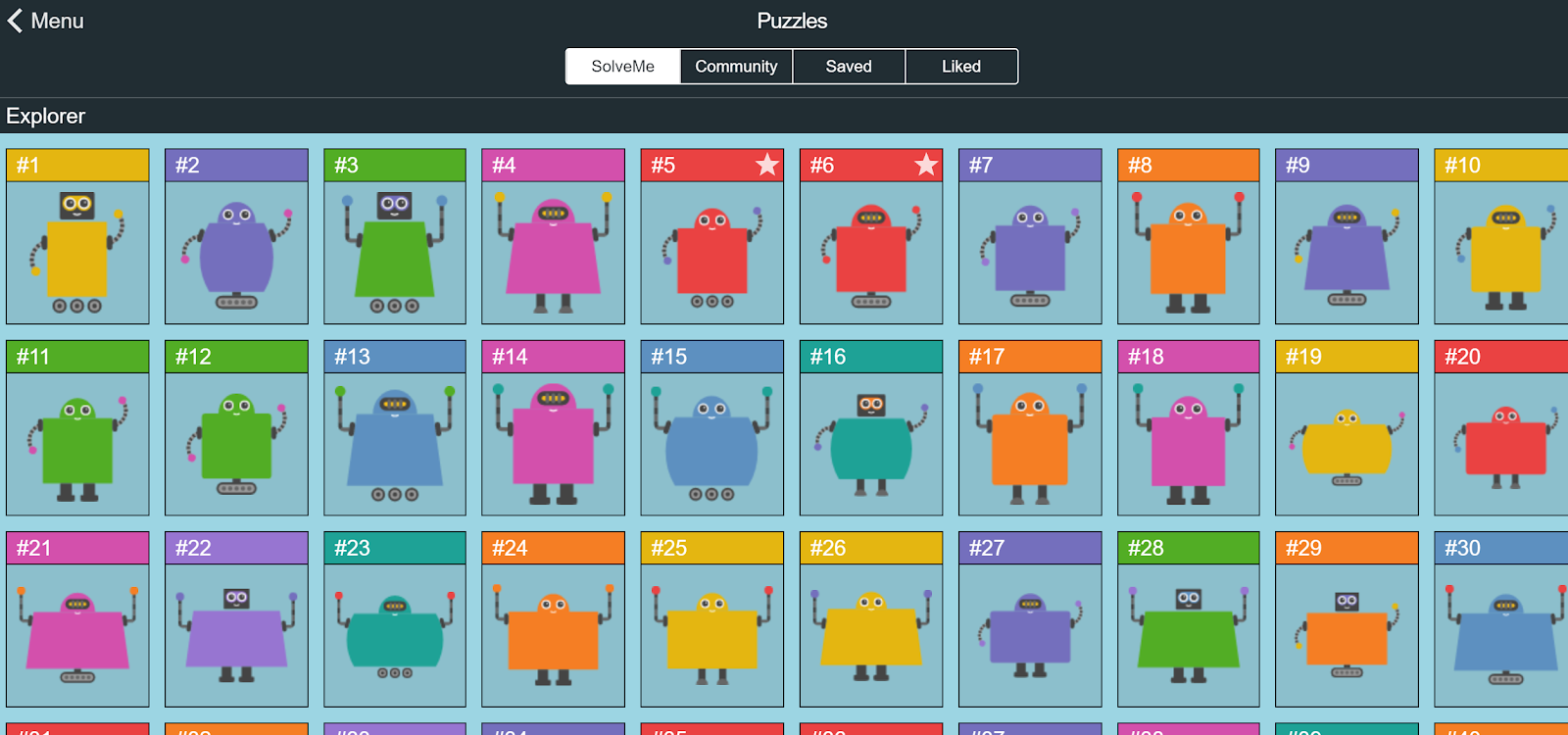
Task: Click the Puzzles page title
Action: pos(792,21)
